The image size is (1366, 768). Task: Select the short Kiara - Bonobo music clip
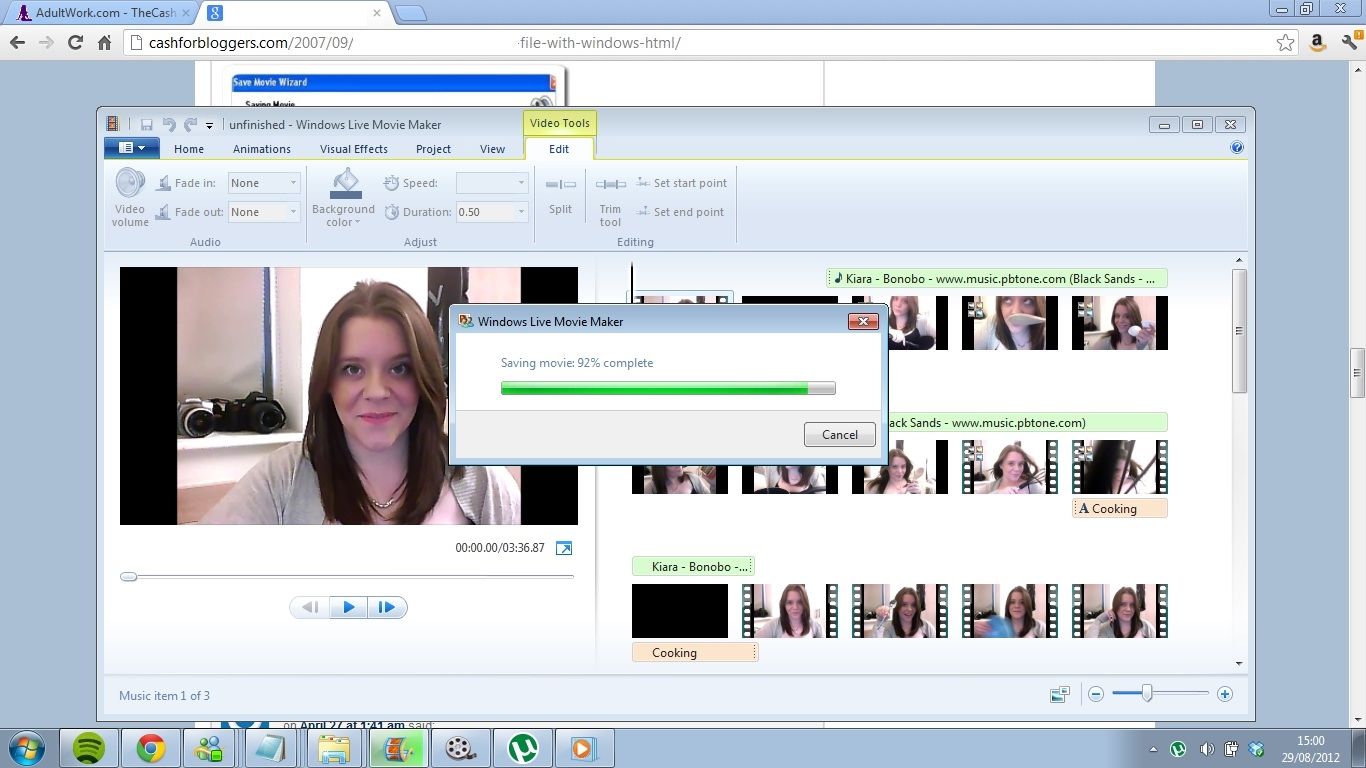point(693,567)
